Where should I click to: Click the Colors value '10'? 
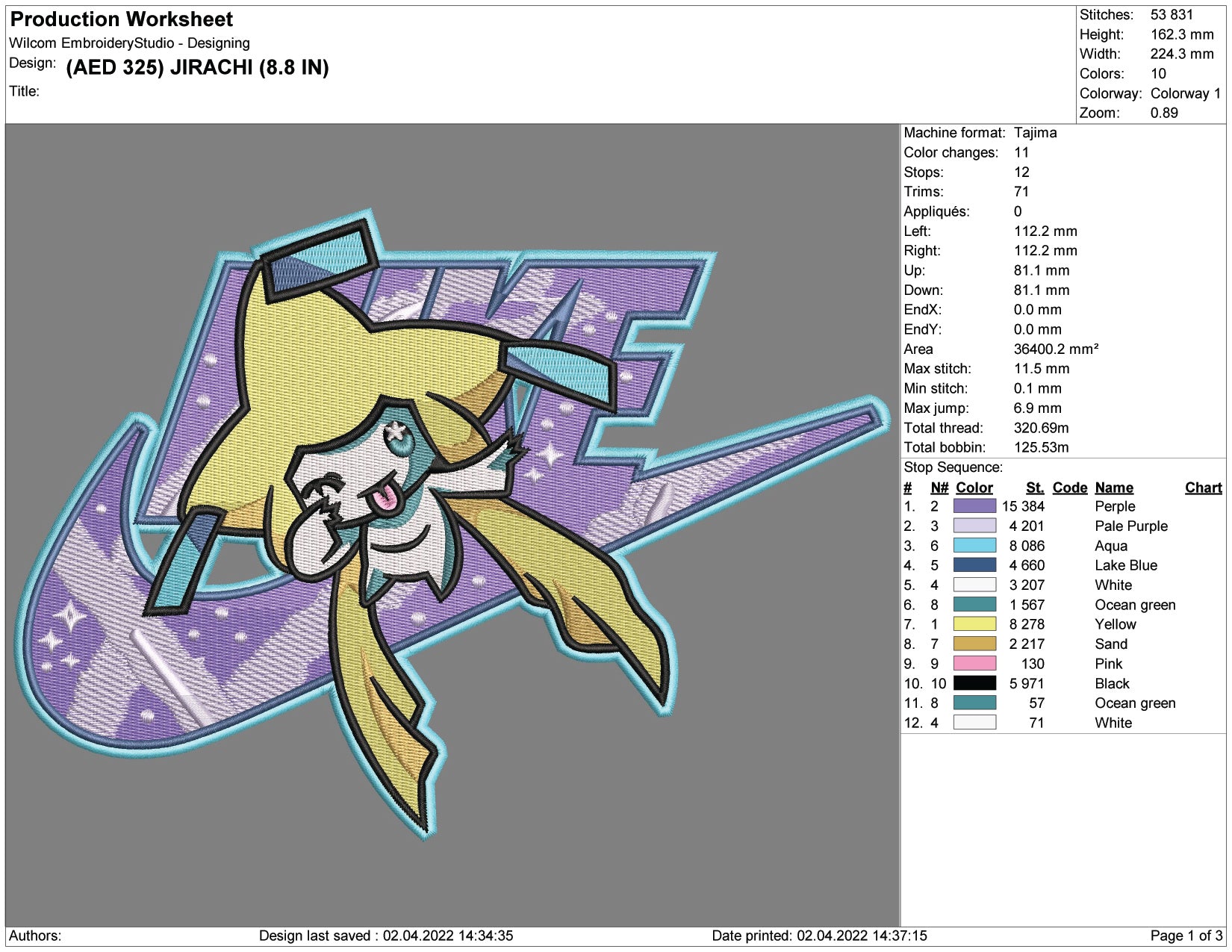(x=1158, y=74)
